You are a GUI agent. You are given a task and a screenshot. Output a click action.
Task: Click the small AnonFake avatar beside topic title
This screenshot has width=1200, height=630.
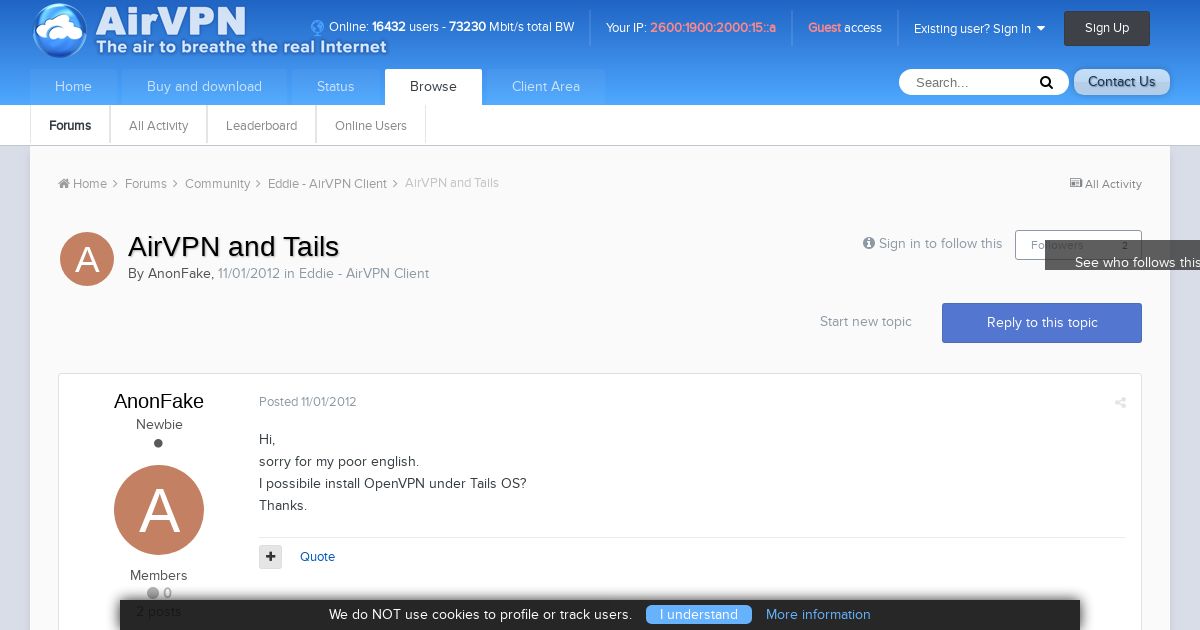[x=87, y=259]
